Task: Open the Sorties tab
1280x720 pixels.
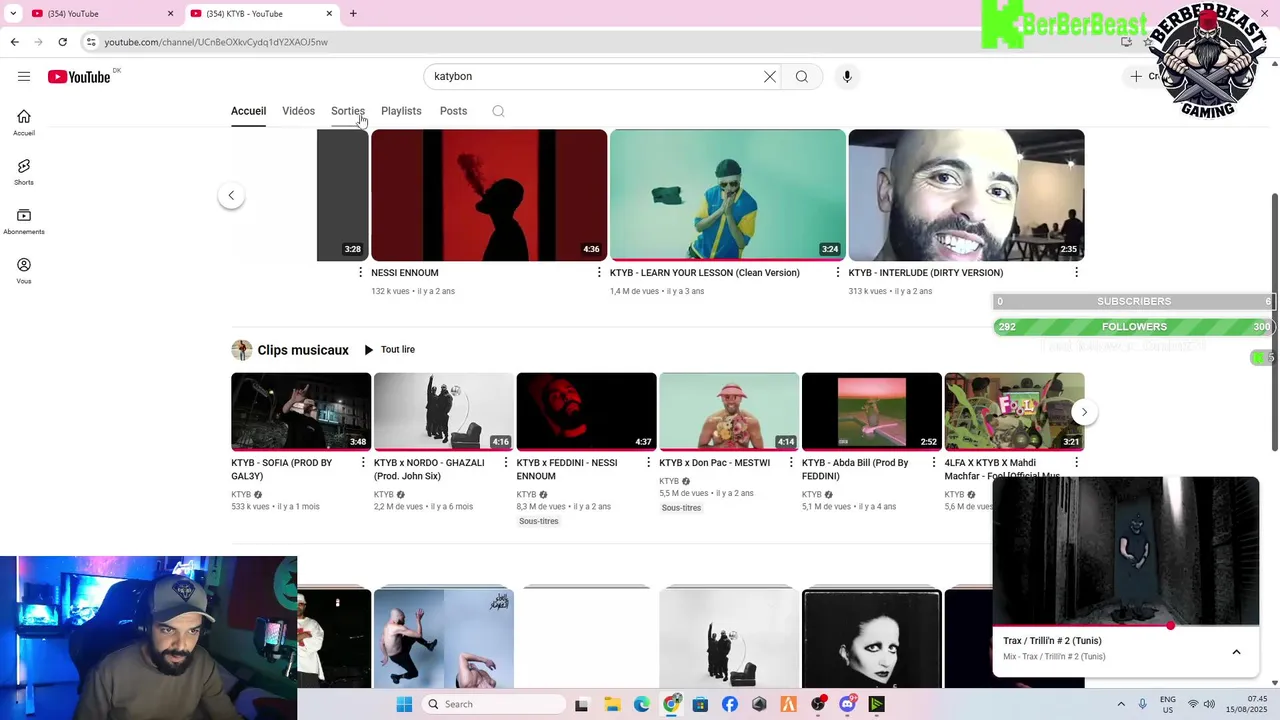Action: [348, 111]
